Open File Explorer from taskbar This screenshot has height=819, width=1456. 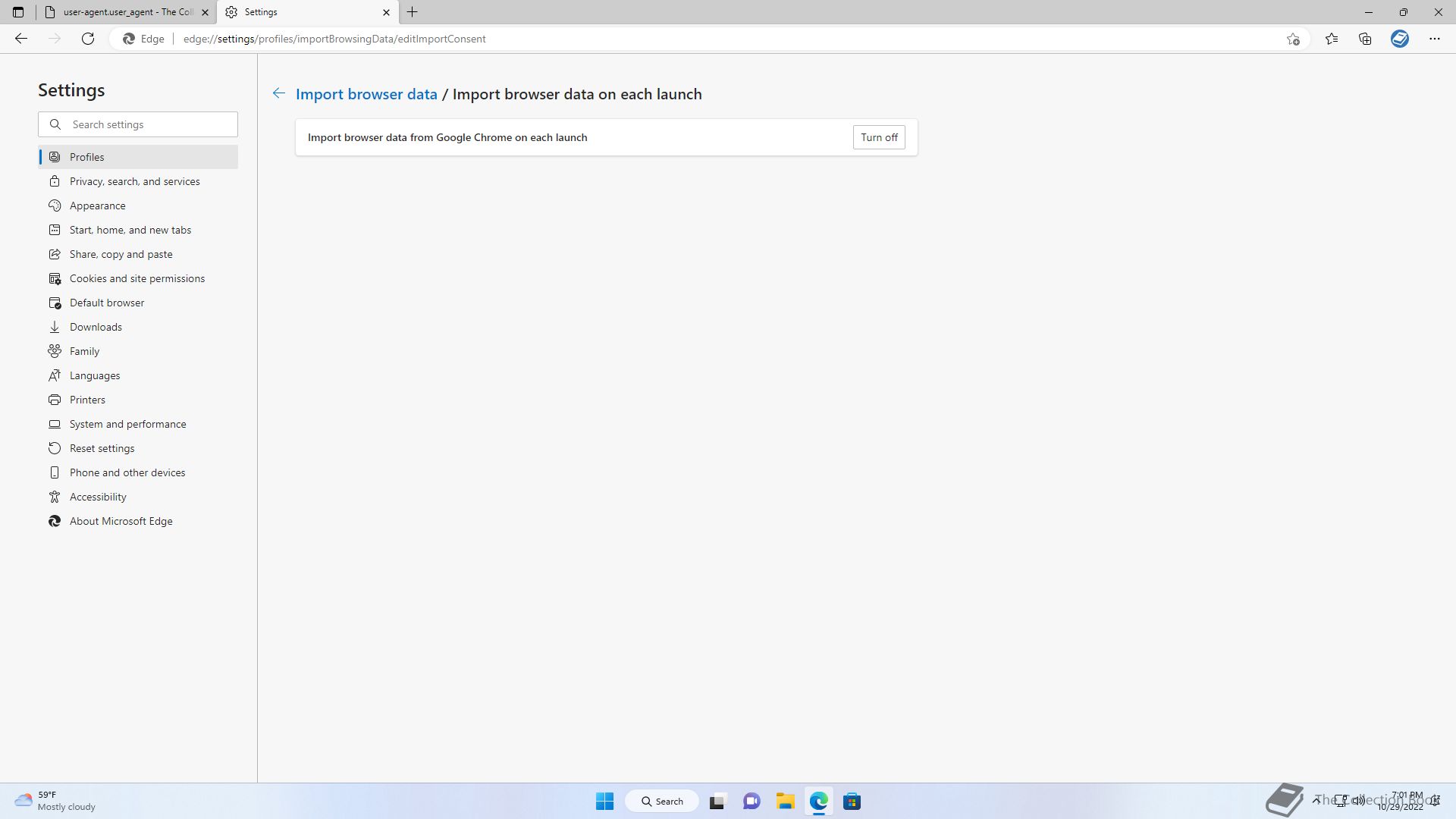click(785, 802)
